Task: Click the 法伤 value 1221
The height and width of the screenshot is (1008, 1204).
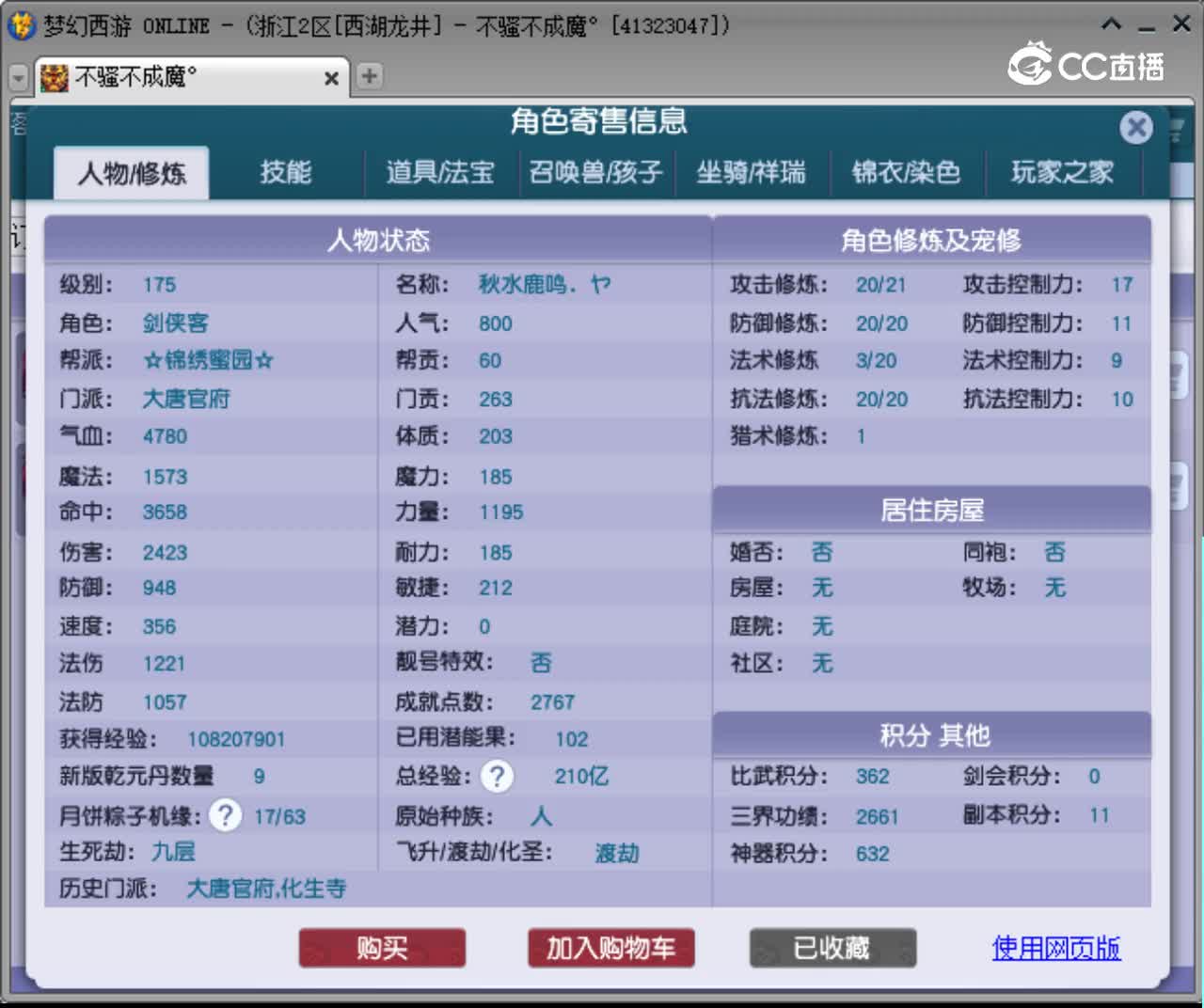Action: 164,664
